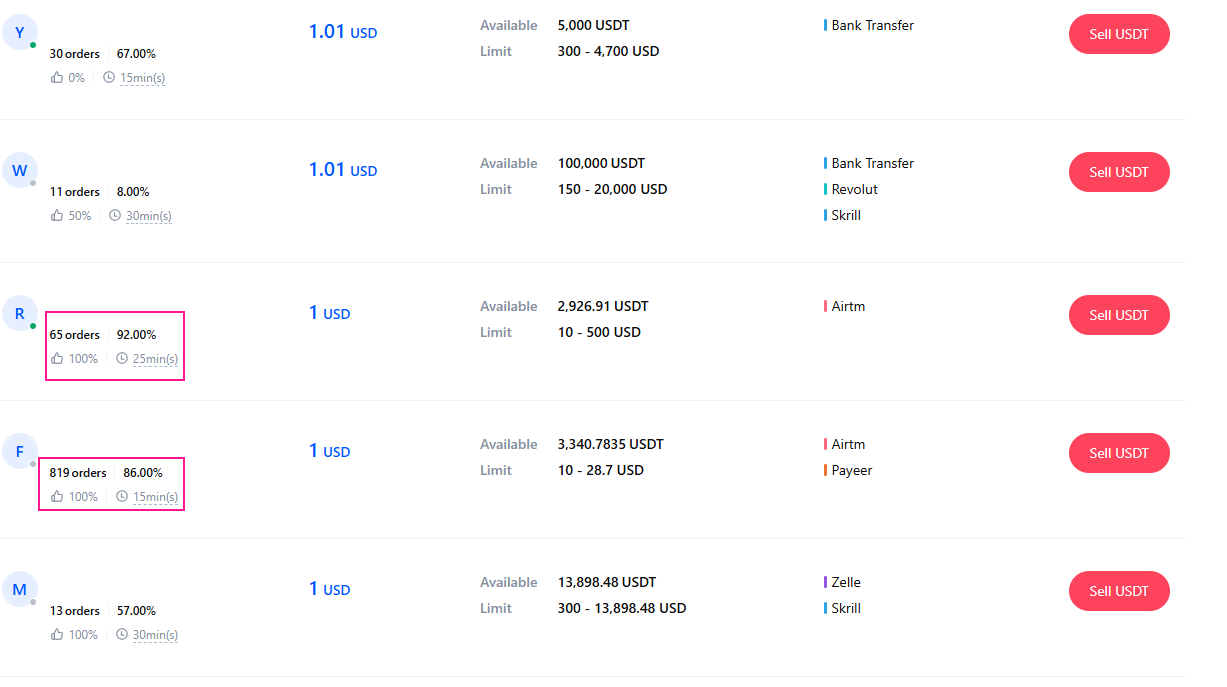
Task: Click merchant Y's round avatar
Action: tap(19, 32)
